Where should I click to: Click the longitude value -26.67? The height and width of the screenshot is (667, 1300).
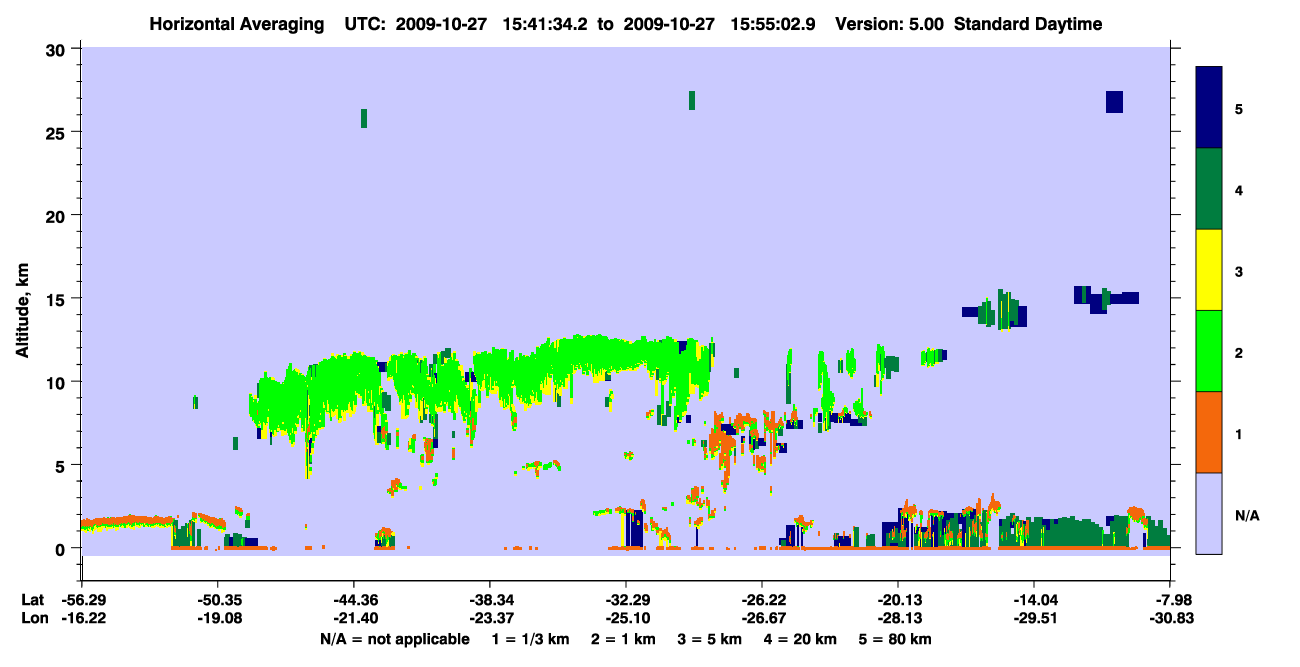point(761,619)
